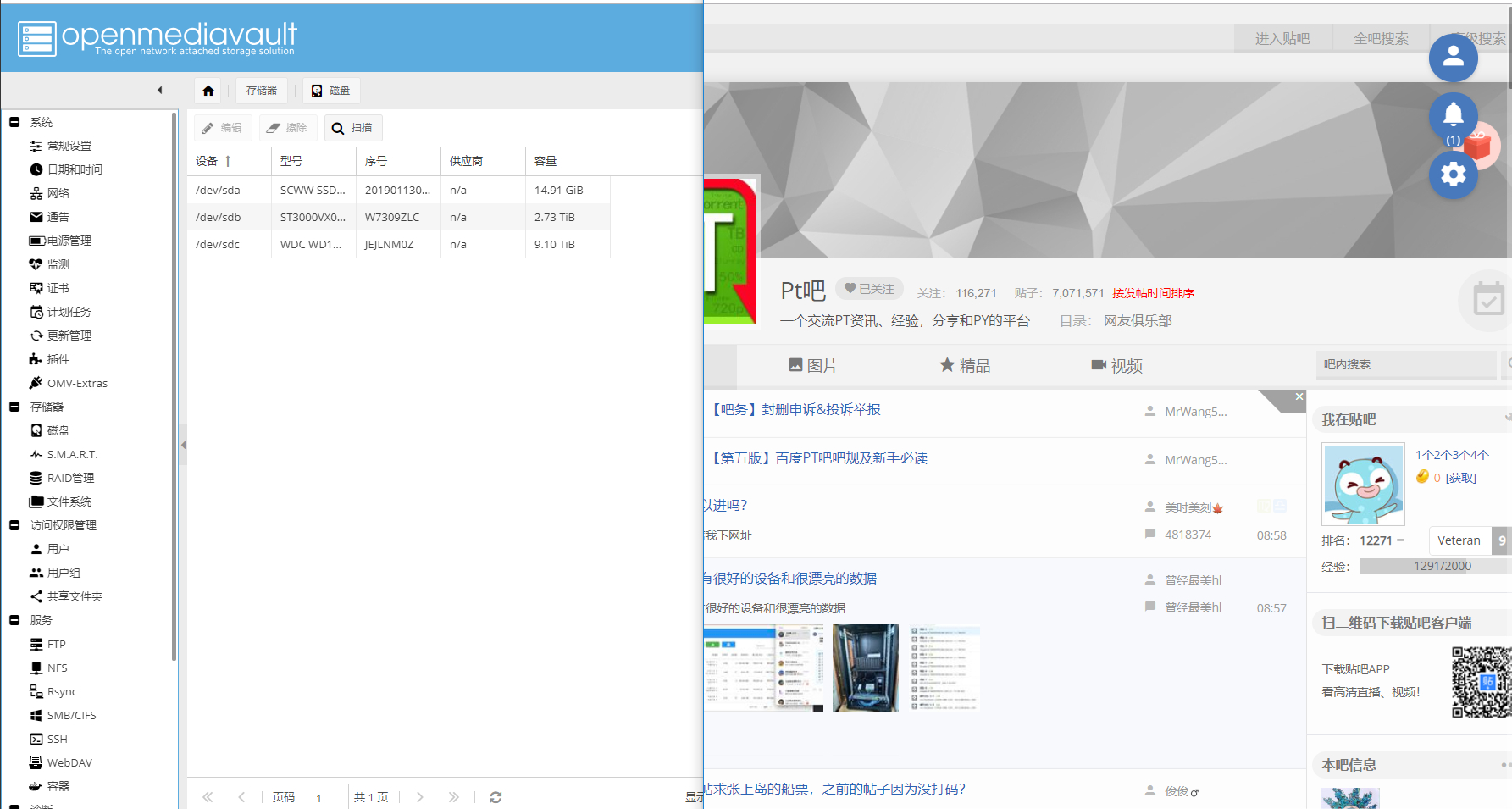Select the /dev/sda disk row
The image size is (1512, 809).
(x=398, y=190)
